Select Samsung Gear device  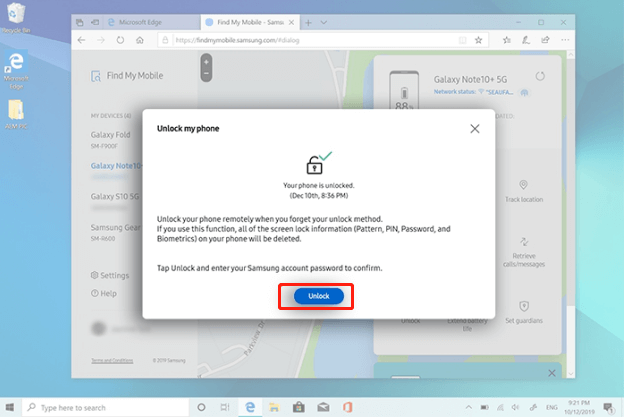tap(115, 232)
